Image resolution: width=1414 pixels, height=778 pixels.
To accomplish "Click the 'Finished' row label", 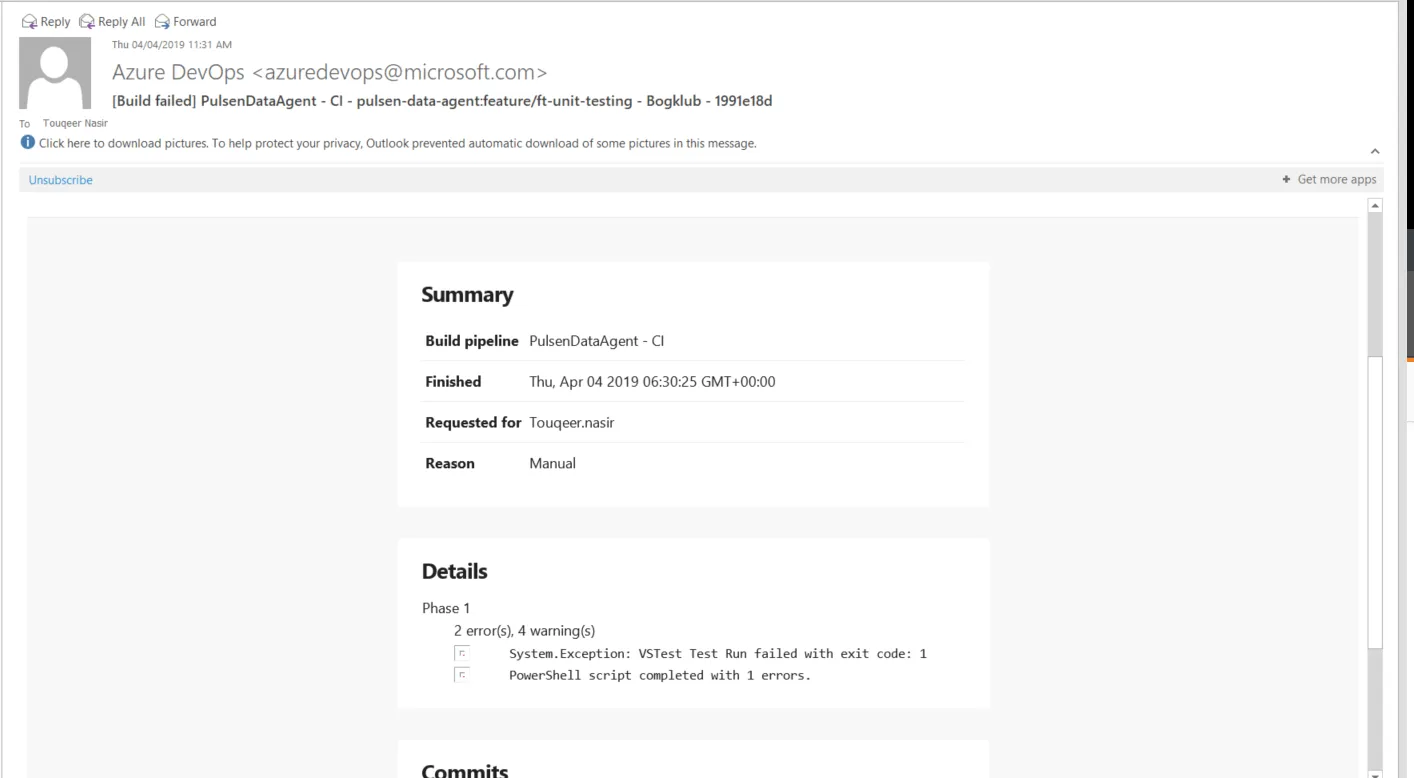I will 453,381.
